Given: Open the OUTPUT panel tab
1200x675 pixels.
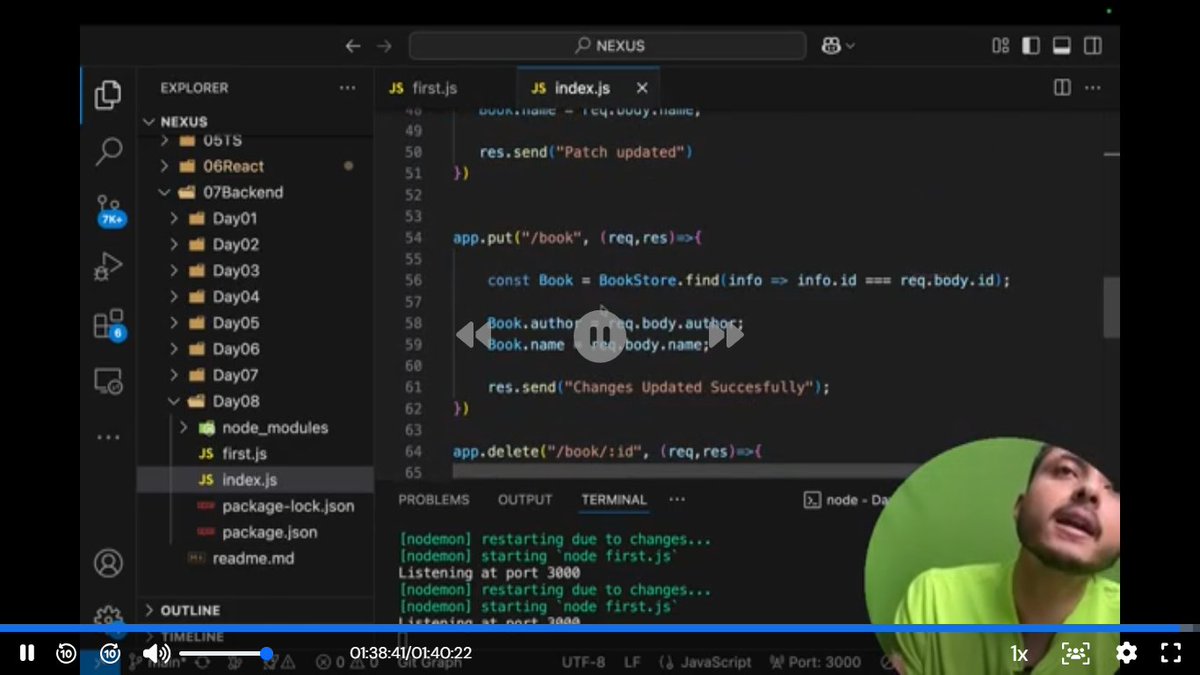Looking at the screenshot, I should (x=525, y=499).
